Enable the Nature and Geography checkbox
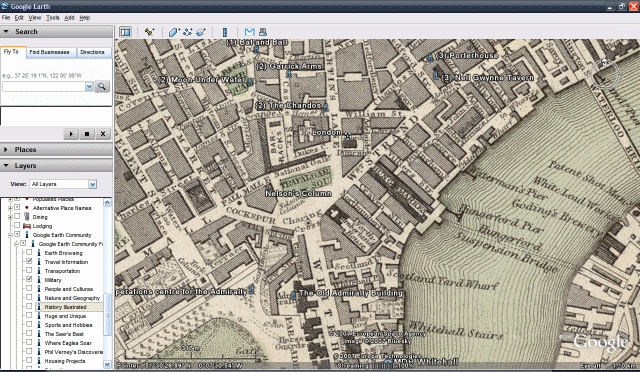The height and width of the screenshot is (372, 640). (29, 297)
